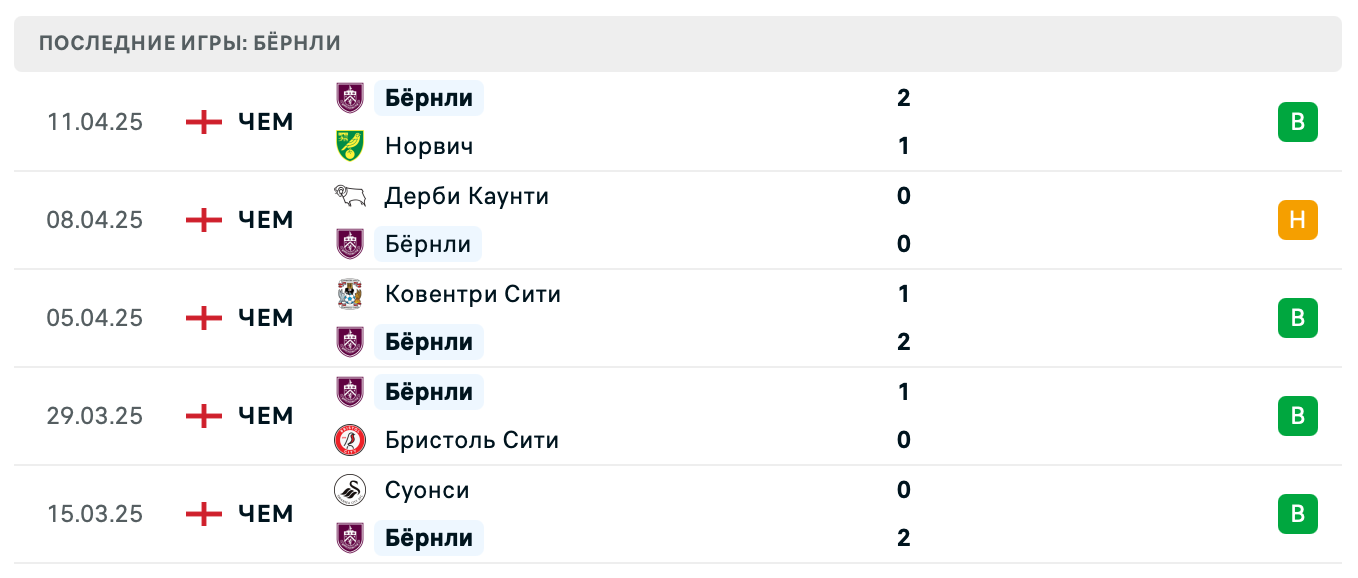The height and width of the screenshot is (578, 1358).
Task: Open the Coventry City team link
Action: coord(473,294)
